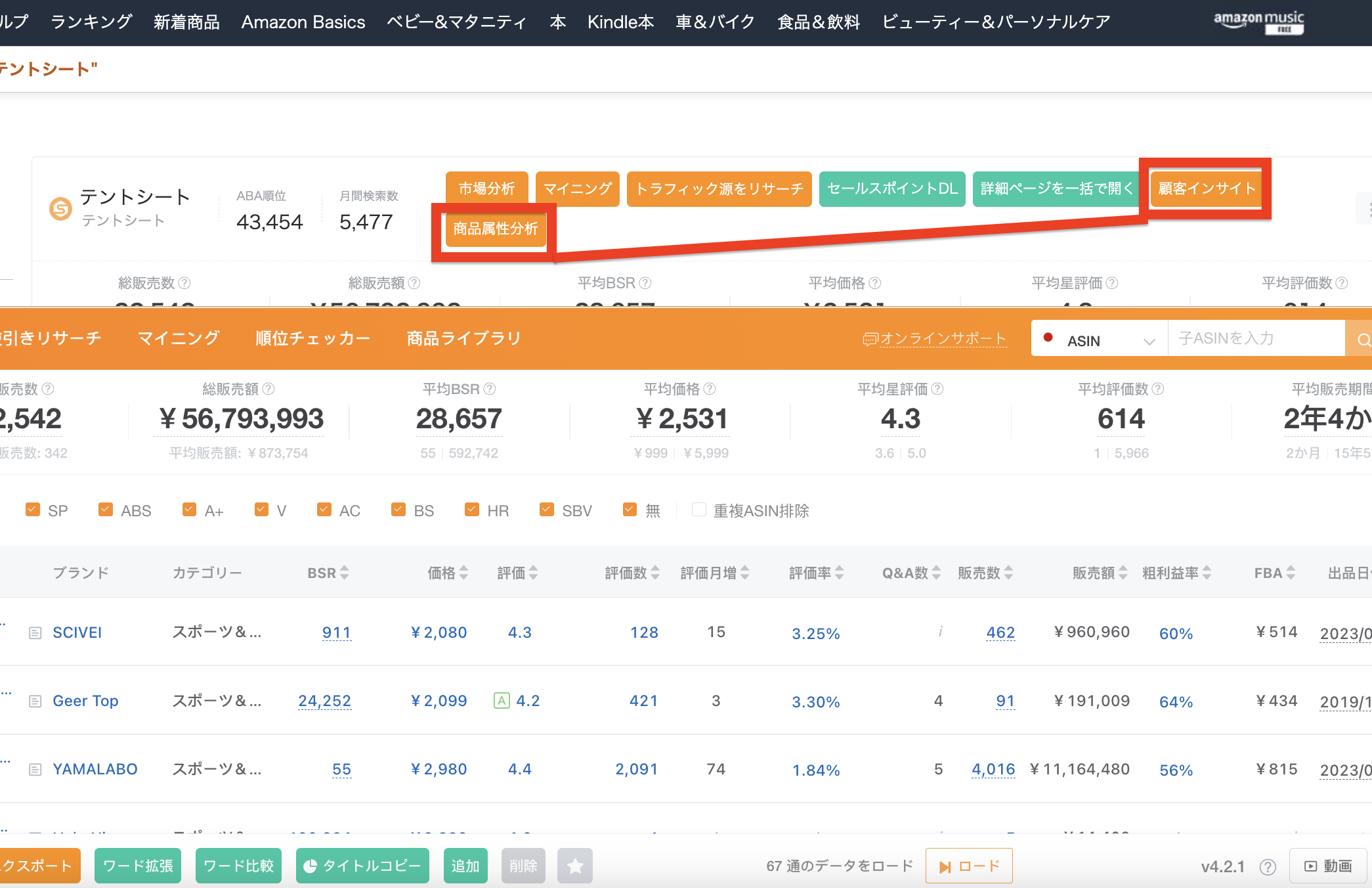Open detail icon for Geer Top row
Viewport: 1372px width, 888px height.
35,701
